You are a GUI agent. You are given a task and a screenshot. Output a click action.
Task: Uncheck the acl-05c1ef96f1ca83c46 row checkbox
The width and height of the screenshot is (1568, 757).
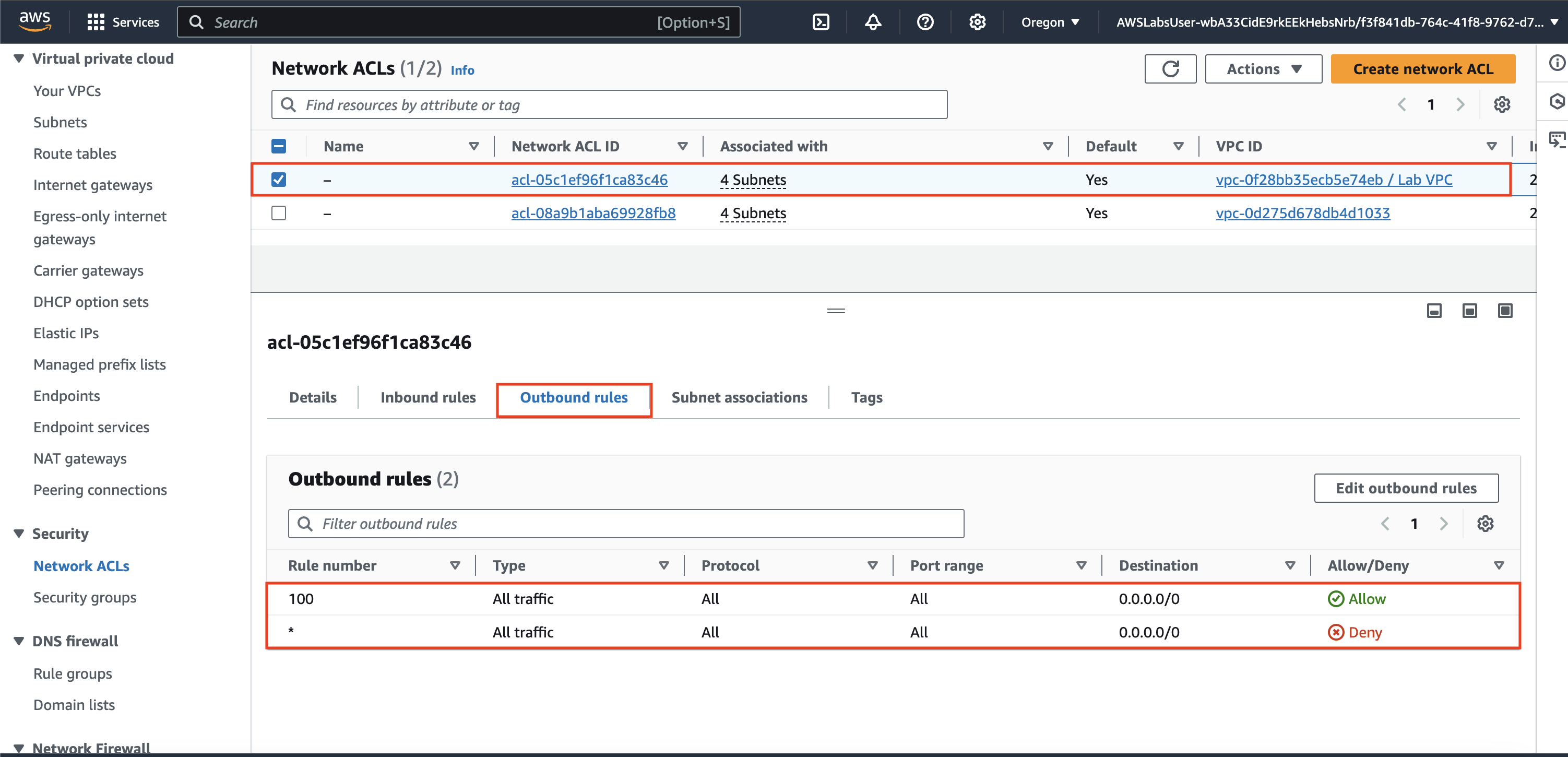[279, 180]
